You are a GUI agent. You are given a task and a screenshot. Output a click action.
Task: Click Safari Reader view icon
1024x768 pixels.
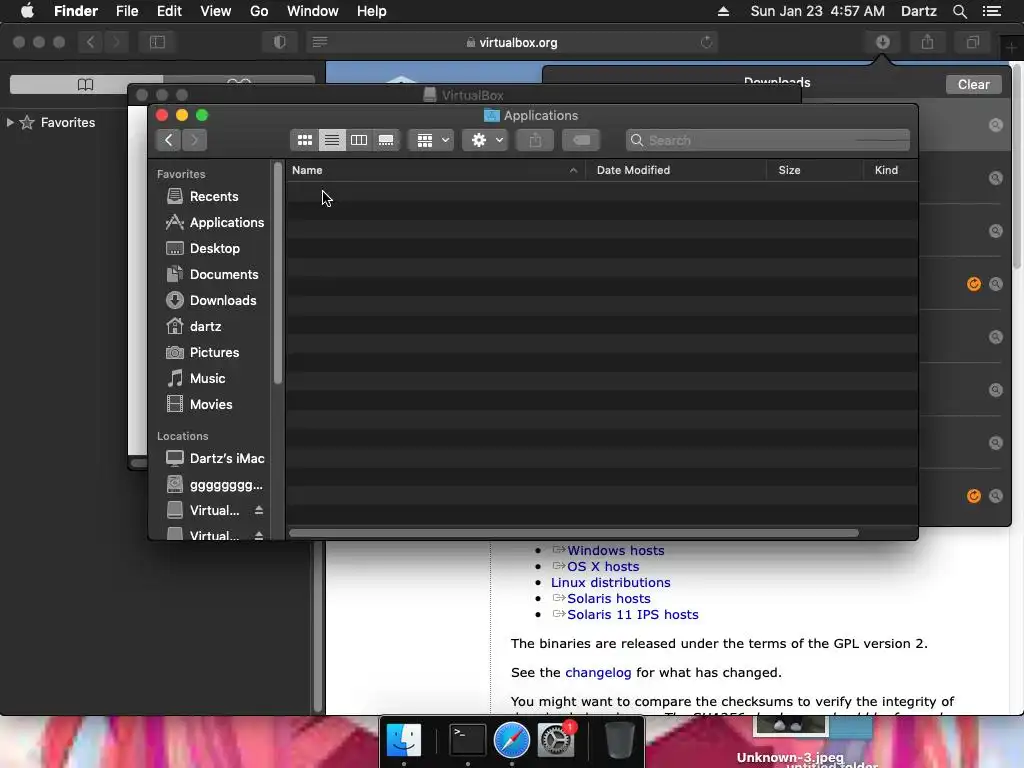(319, 42)
